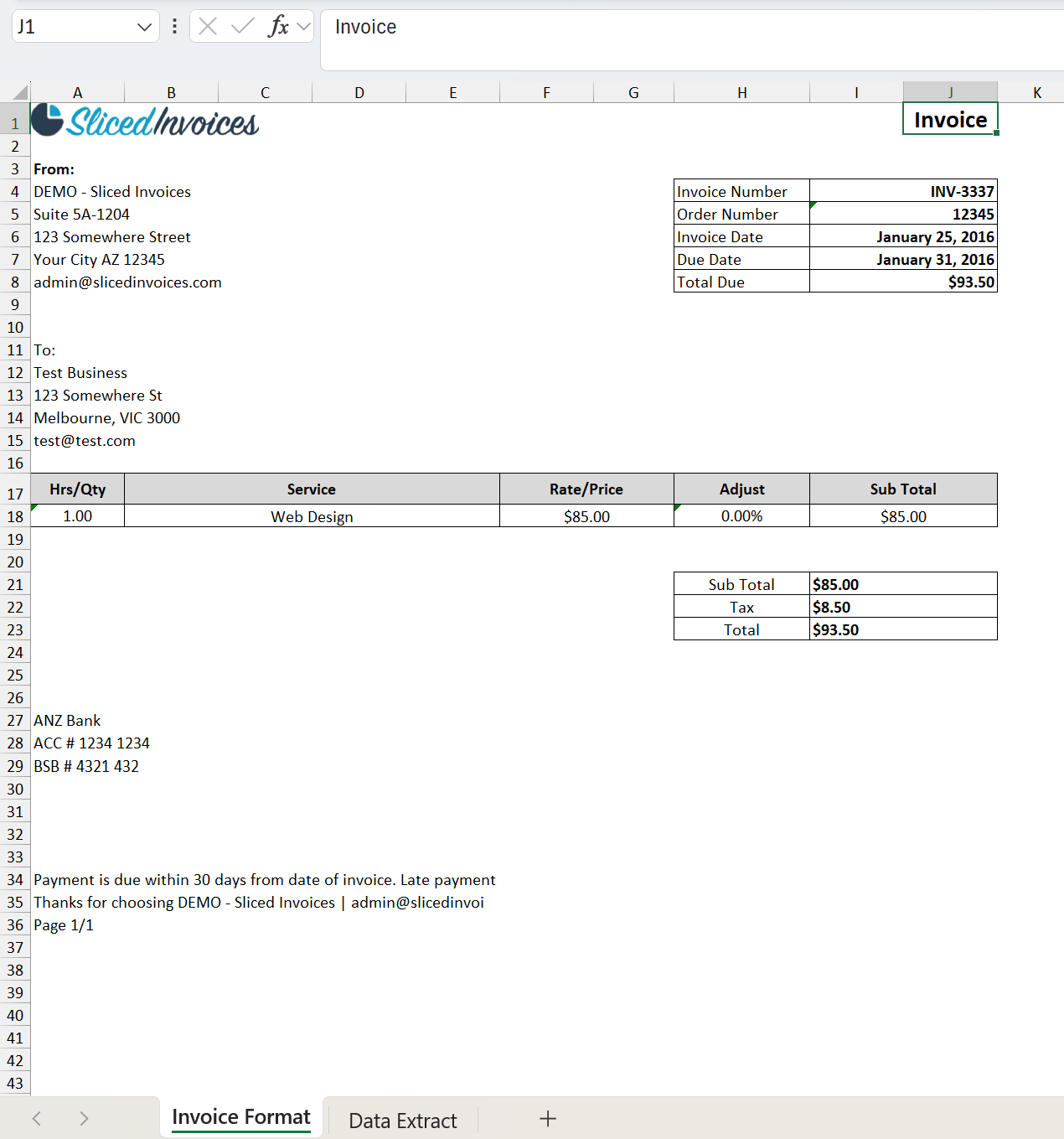This screenshot has width=1064, height=1139.
Task: Navigate sheets using the right arrow icon
Action: 83,1118
